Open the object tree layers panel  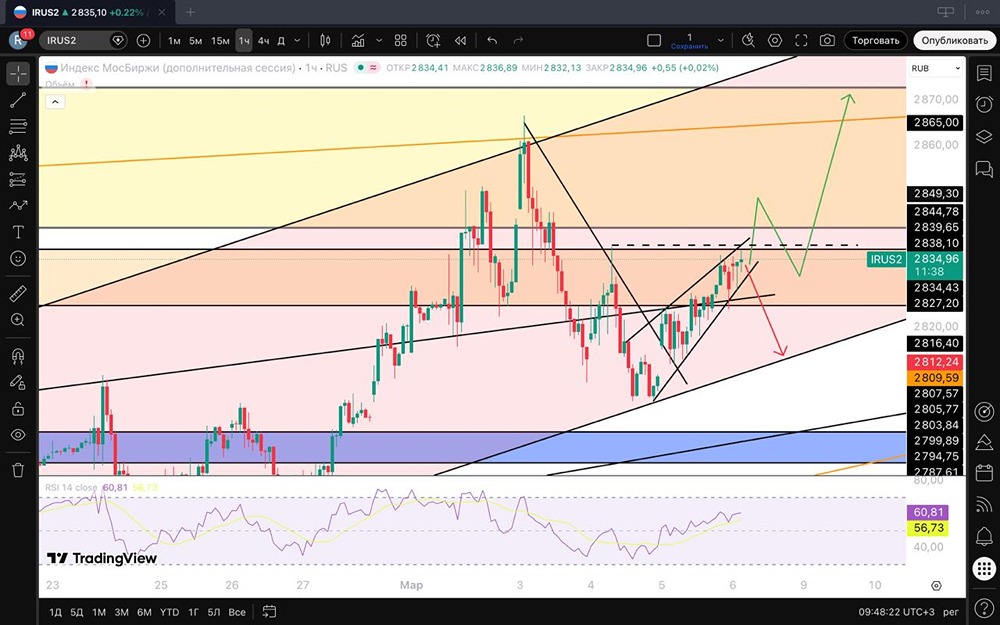pos(983,136)
